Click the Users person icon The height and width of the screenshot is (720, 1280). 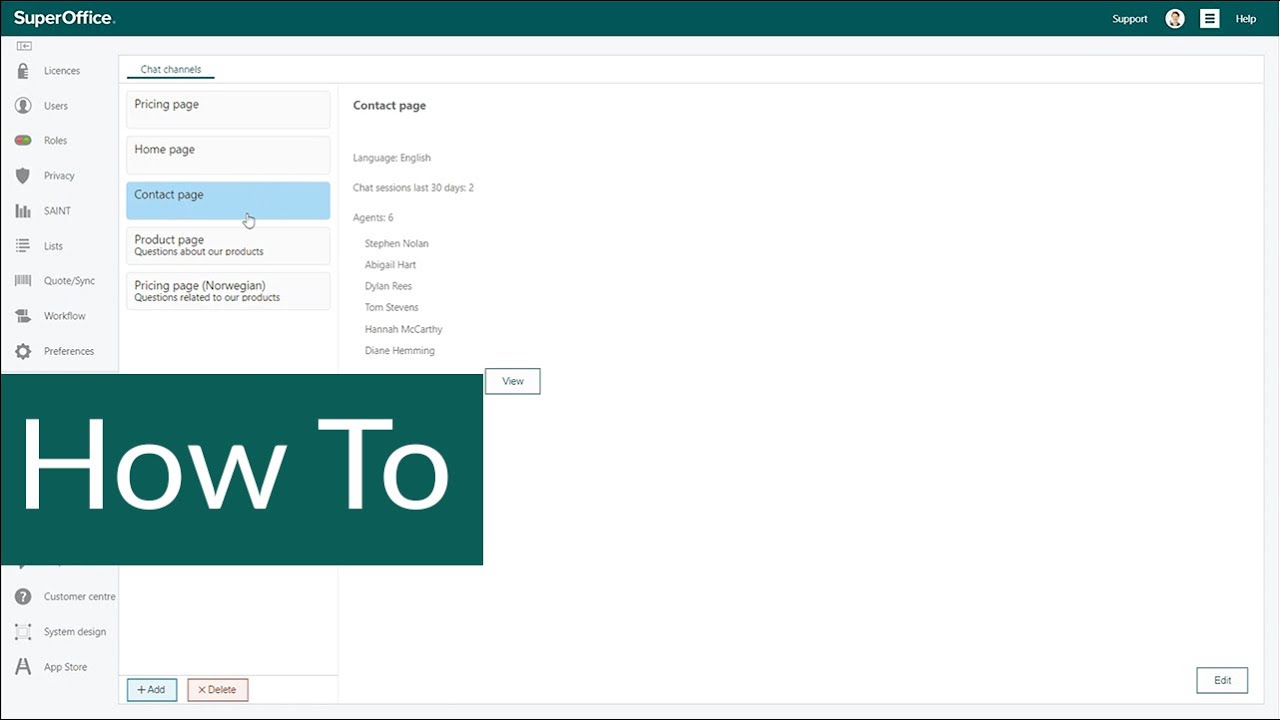(23, 106)
